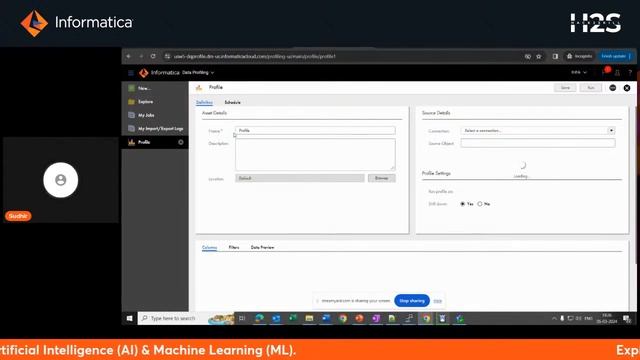Click the Stop sharing button
The height and width of the screenshot is (360, 640).
(412, 301)
